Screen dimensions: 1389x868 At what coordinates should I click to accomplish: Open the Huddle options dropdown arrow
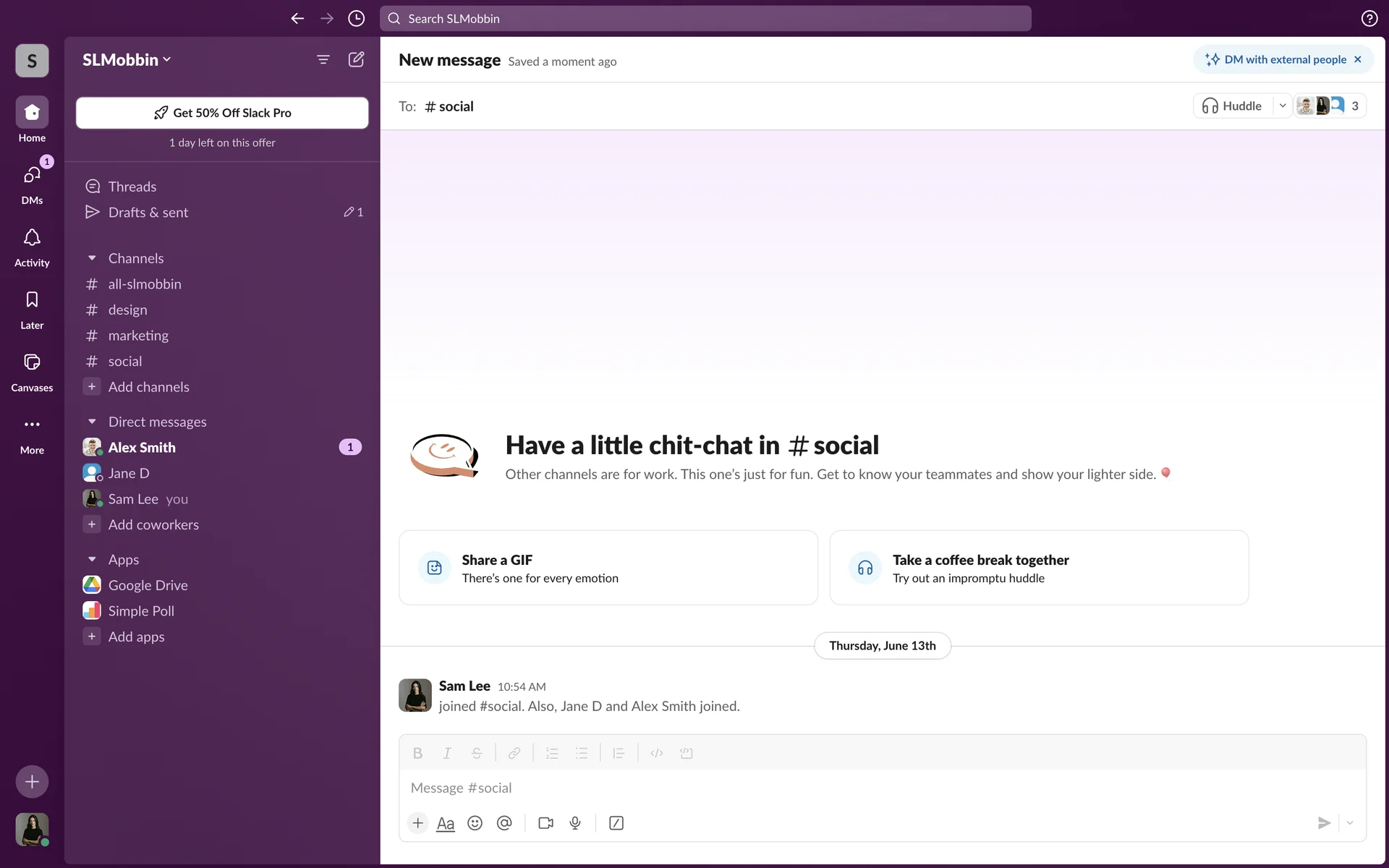(x=1283, y=106)
